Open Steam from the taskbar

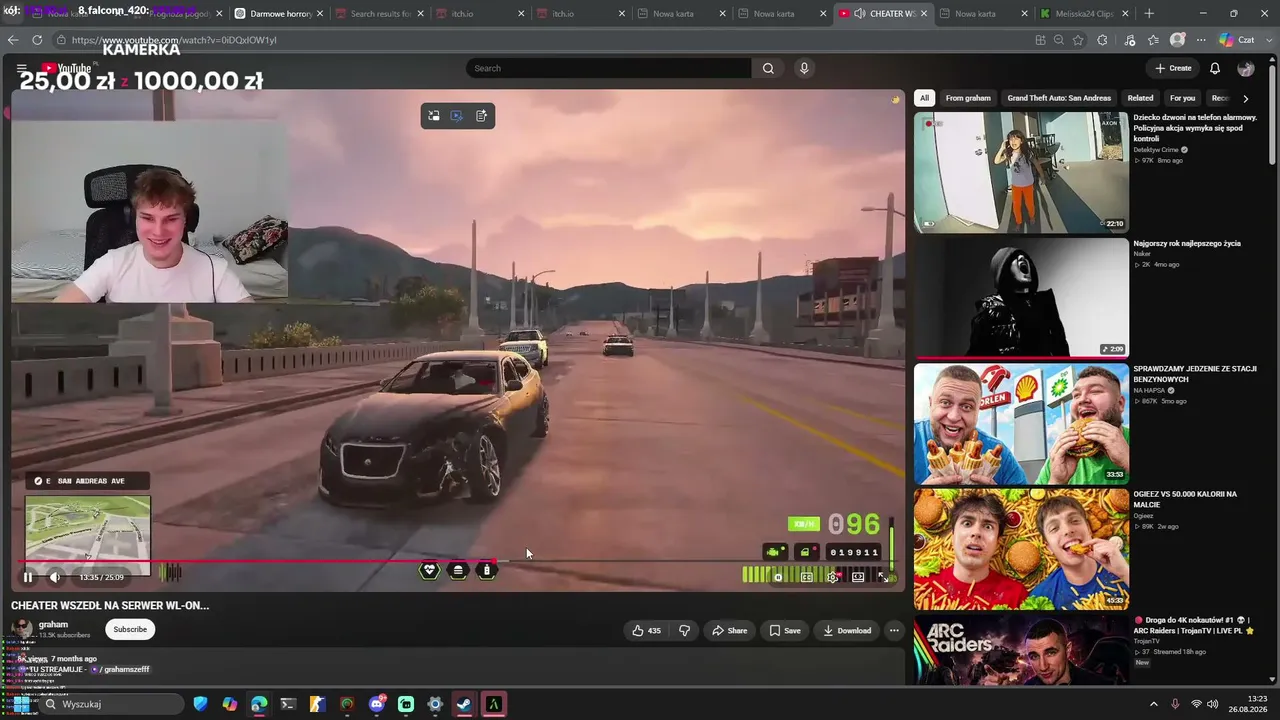pos(464,704)
